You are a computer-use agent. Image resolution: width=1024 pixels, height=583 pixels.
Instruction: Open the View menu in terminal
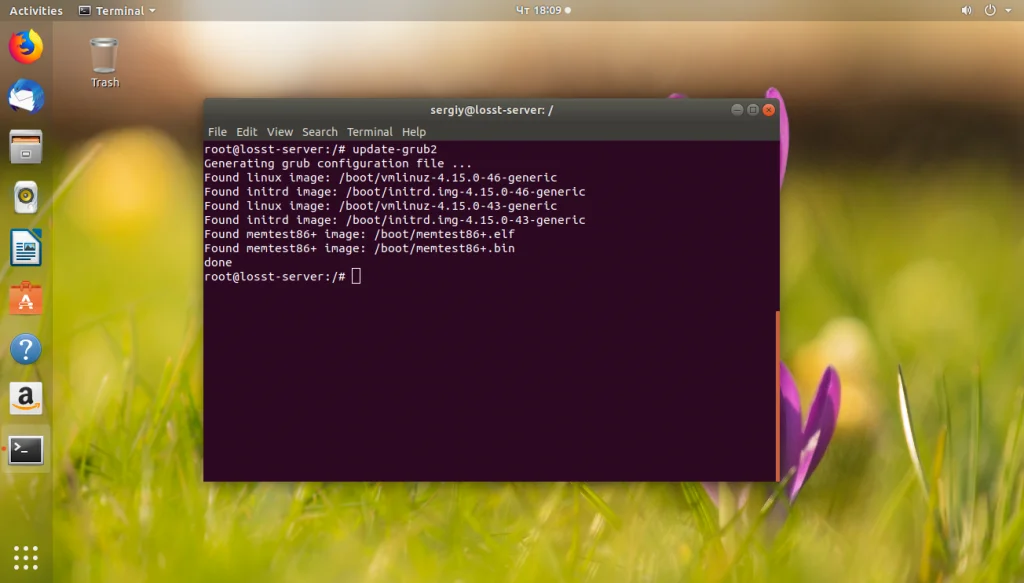point(280,132)
